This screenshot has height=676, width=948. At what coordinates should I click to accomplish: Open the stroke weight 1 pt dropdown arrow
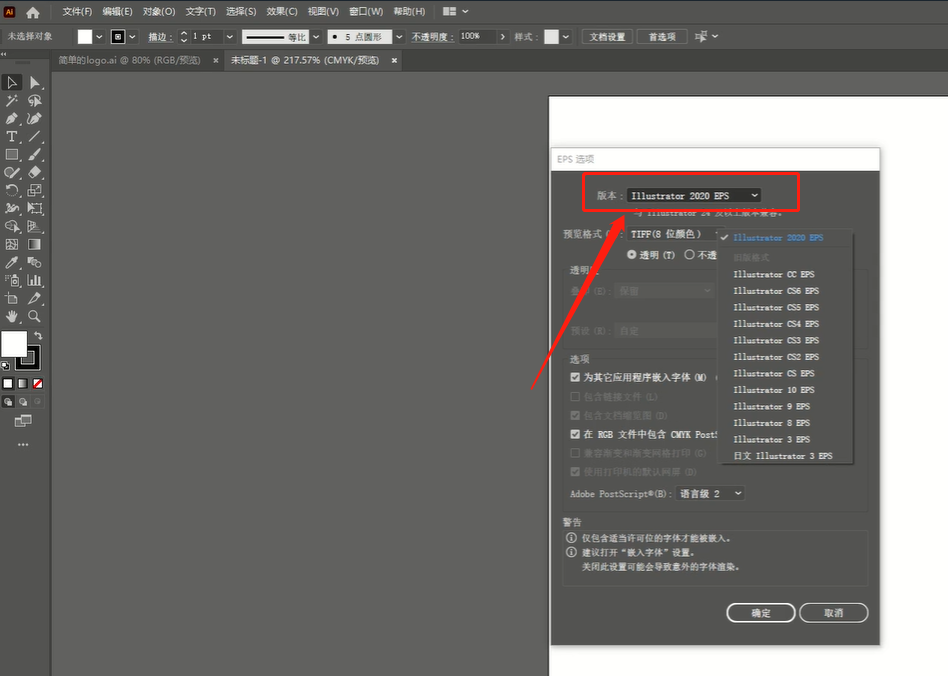(230, 37)
